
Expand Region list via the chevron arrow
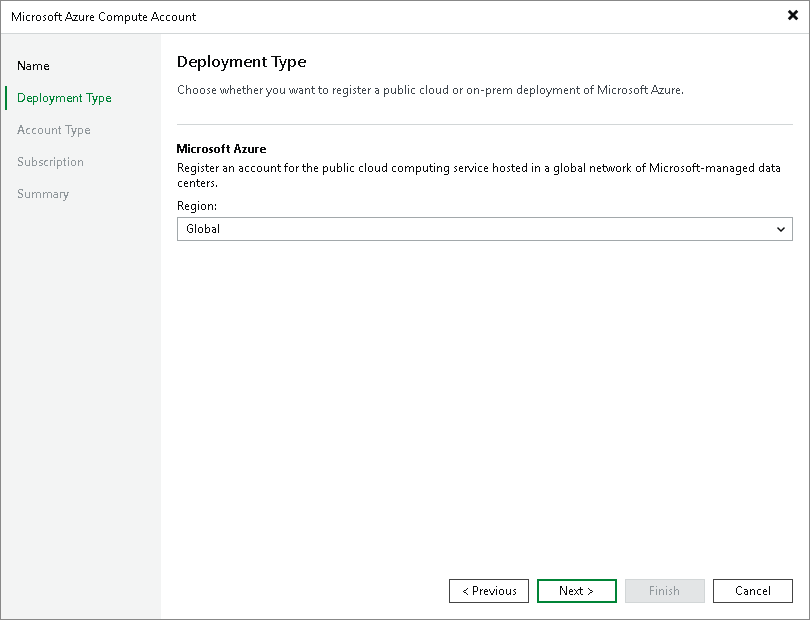[x=781, y=229]
